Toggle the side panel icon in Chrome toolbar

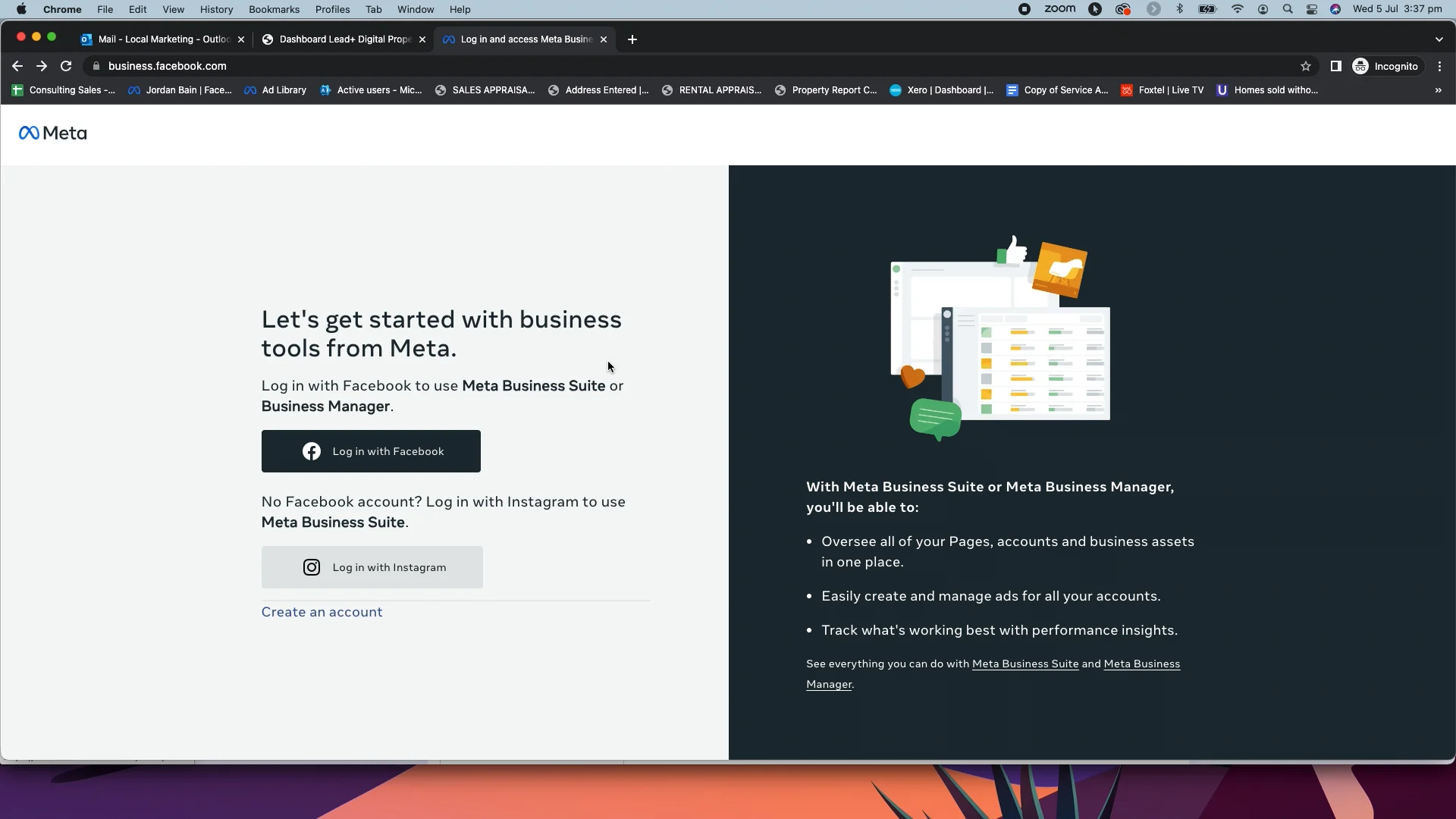[1335, 66]
